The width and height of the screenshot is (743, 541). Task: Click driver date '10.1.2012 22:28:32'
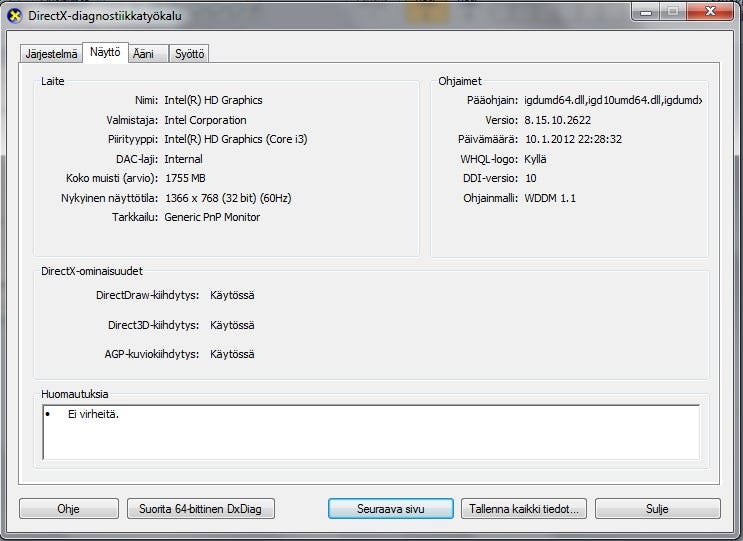573,139
